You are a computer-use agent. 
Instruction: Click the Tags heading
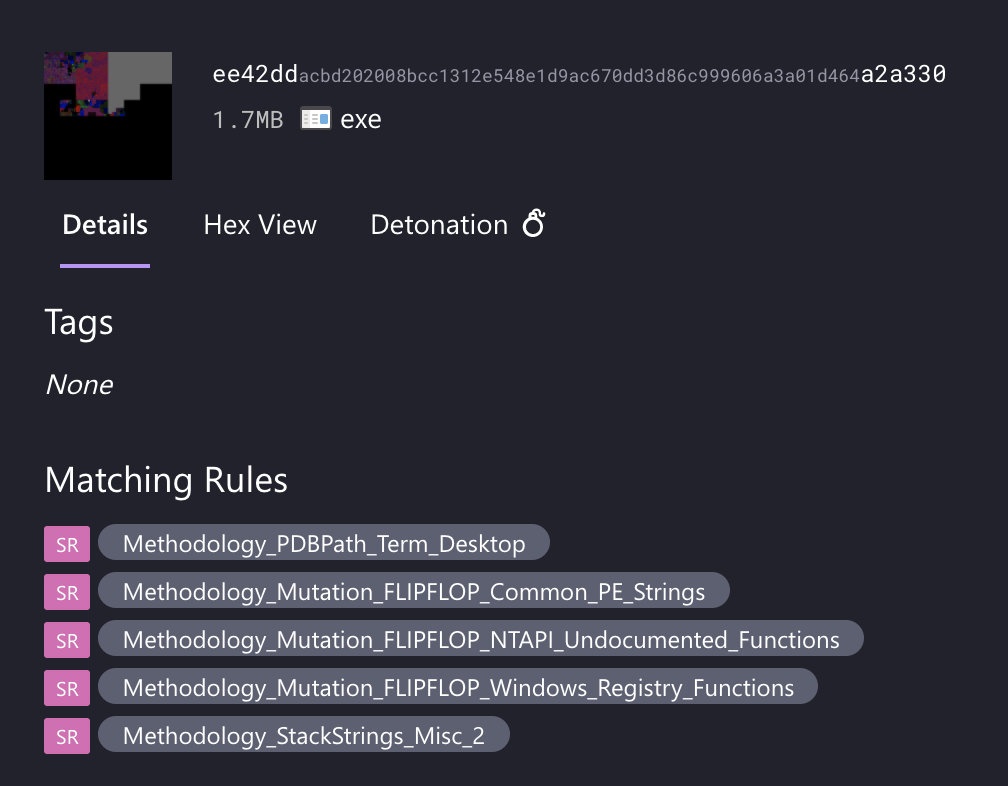pos(79,322)
